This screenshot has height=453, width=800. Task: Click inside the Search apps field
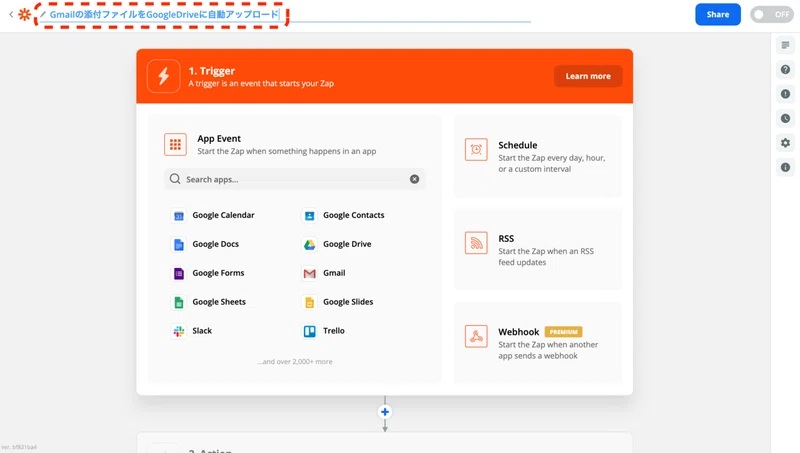click(x=294, y=179)
